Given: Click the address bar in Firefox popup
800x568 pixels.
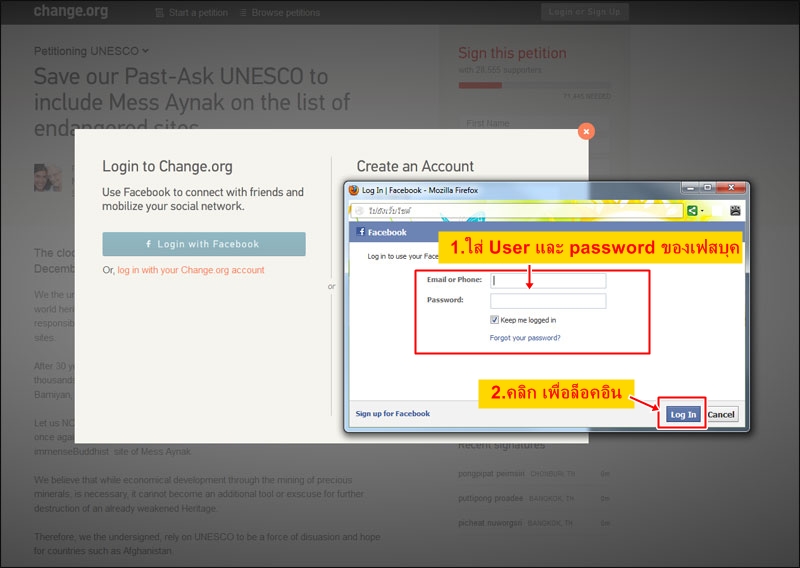Looking at the screenshot, I should [x=516, y=210].
